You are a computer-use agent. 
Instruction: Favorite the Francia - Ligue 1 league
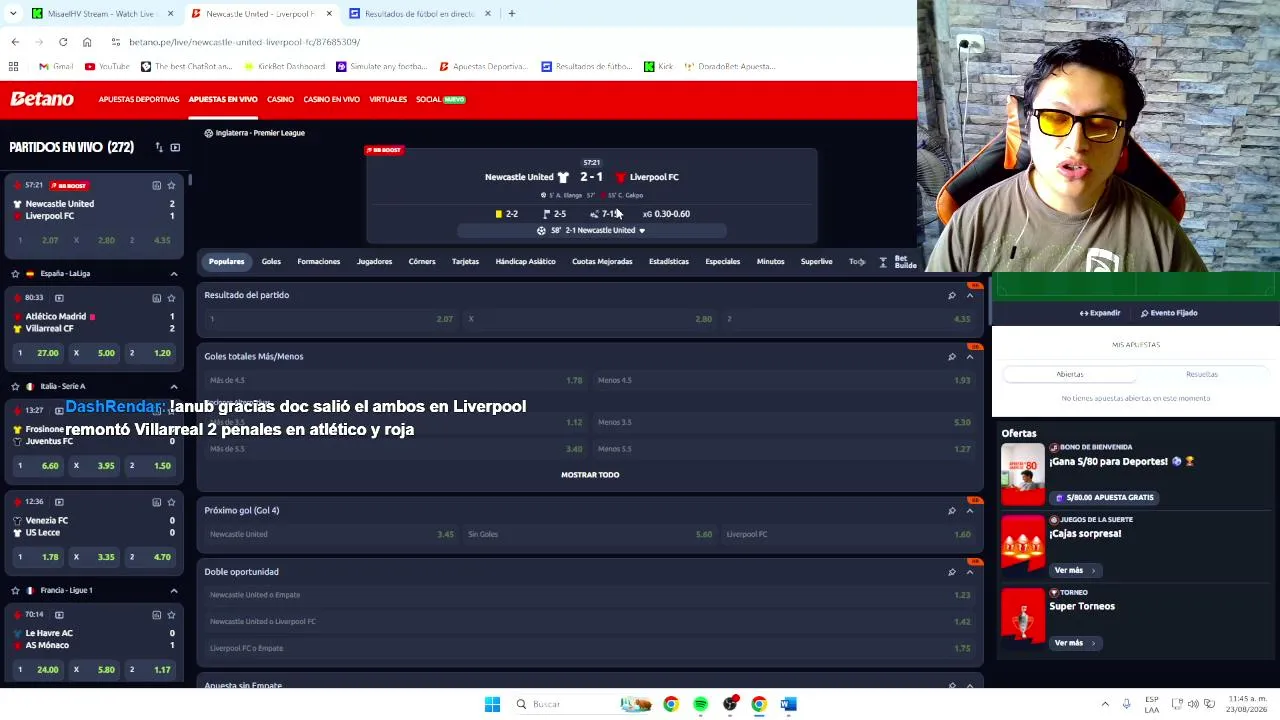pos(15,590)
